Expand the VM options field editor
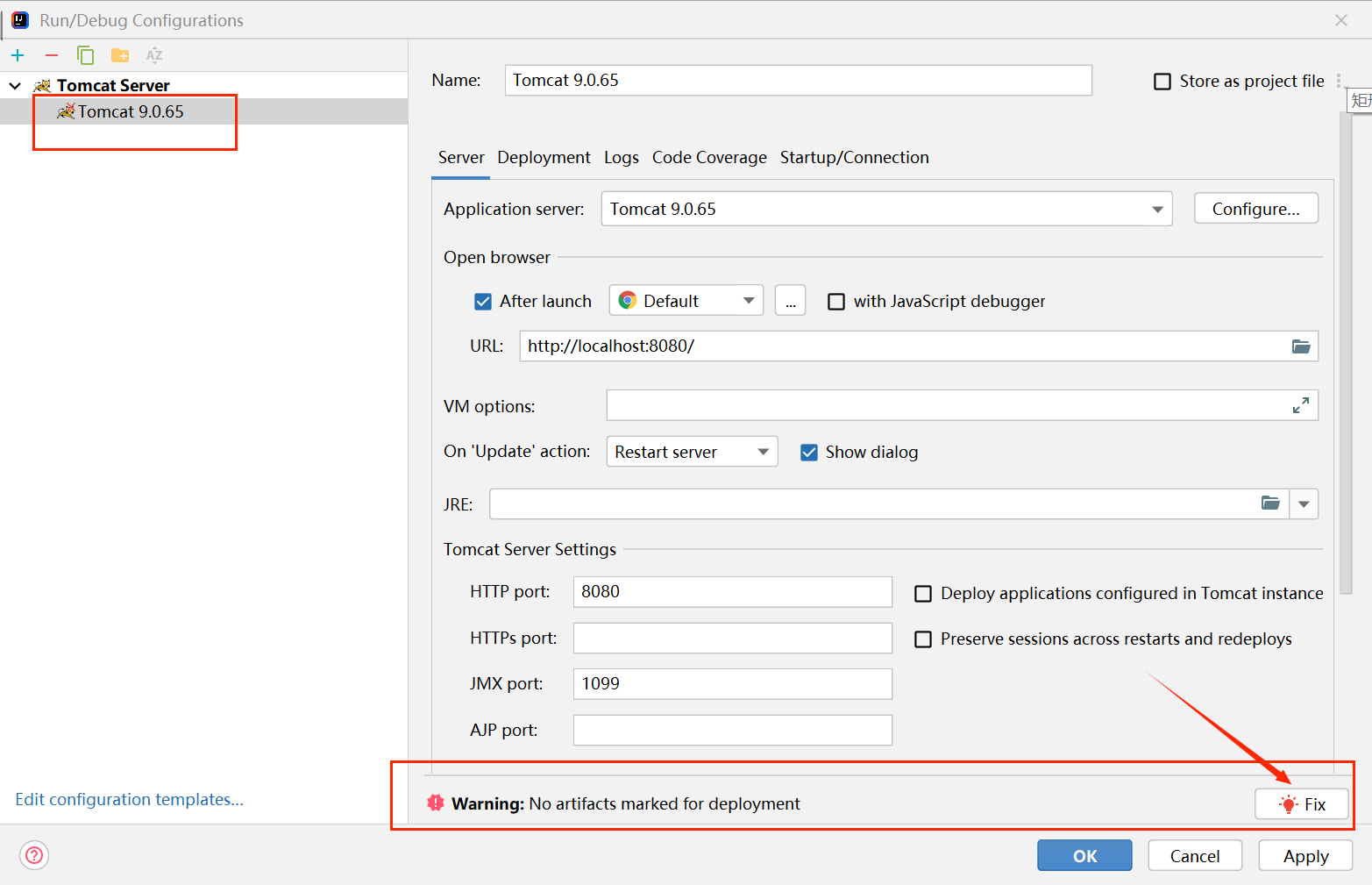 1301,405
